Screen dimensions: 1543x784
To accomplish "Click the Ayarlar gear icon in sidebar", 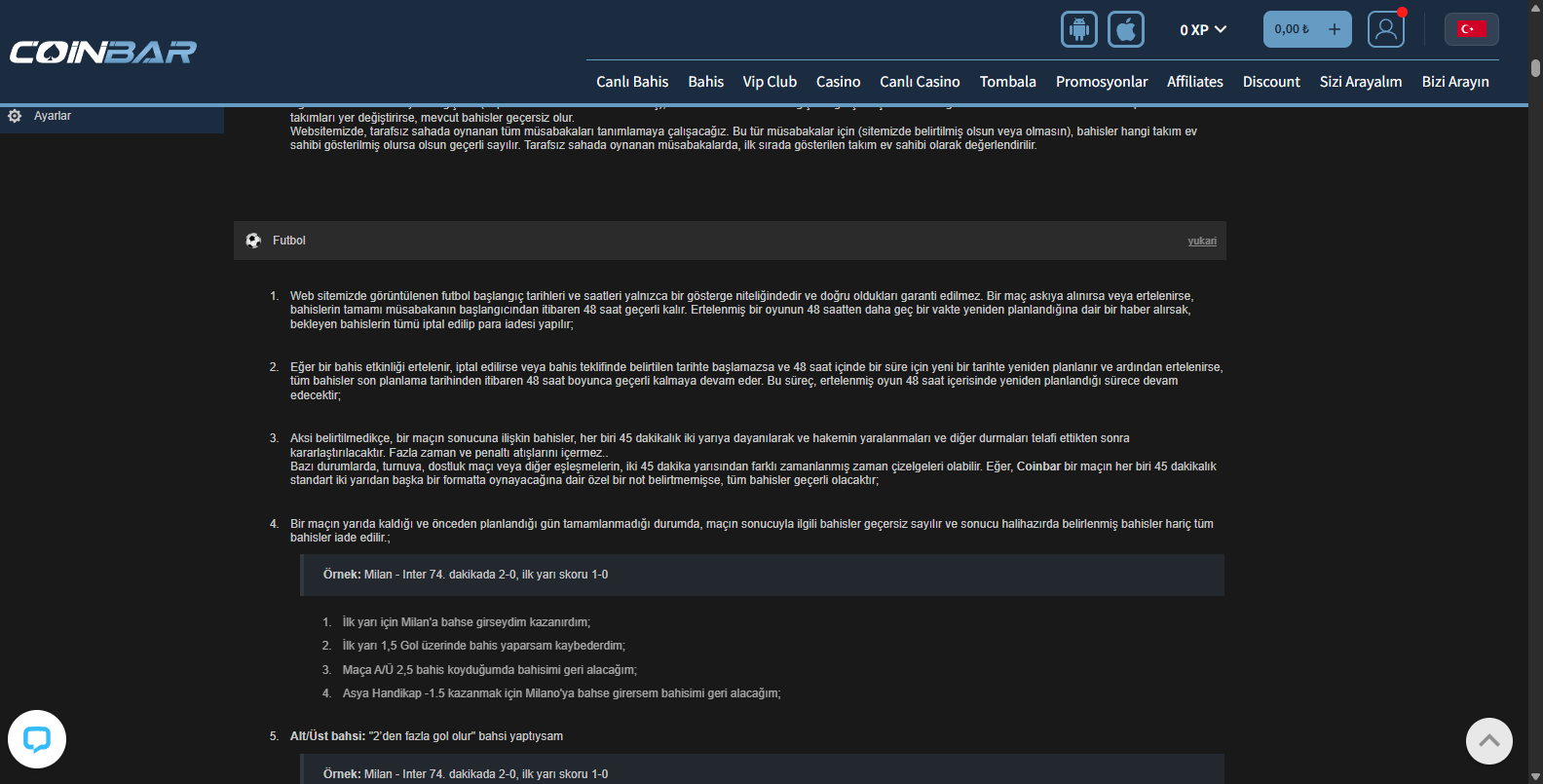I will [15, 116].
